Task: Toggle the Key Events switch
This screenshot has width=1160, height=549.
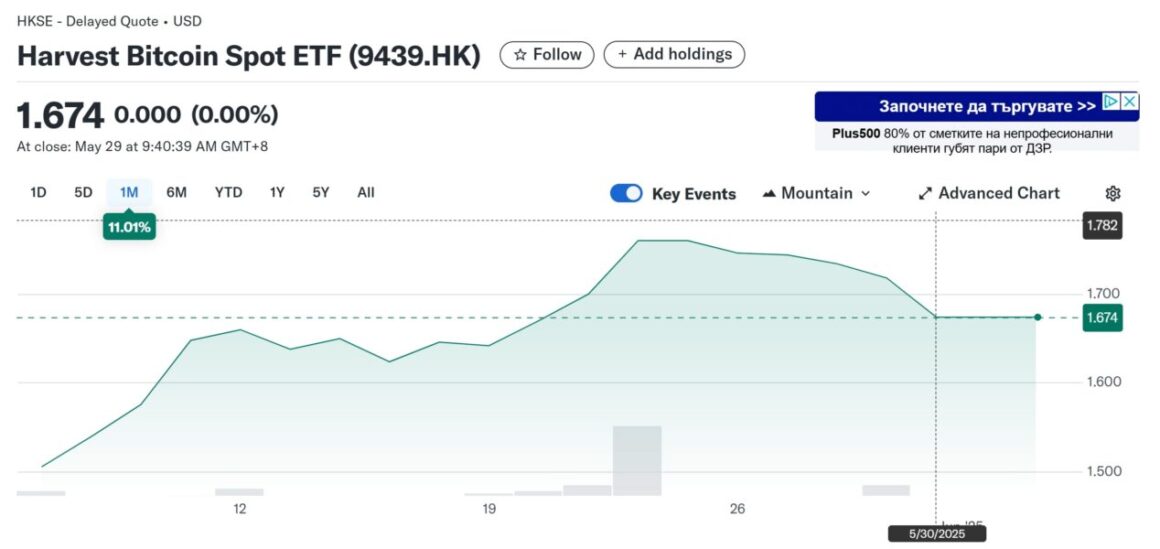Action: click(626, 194)
